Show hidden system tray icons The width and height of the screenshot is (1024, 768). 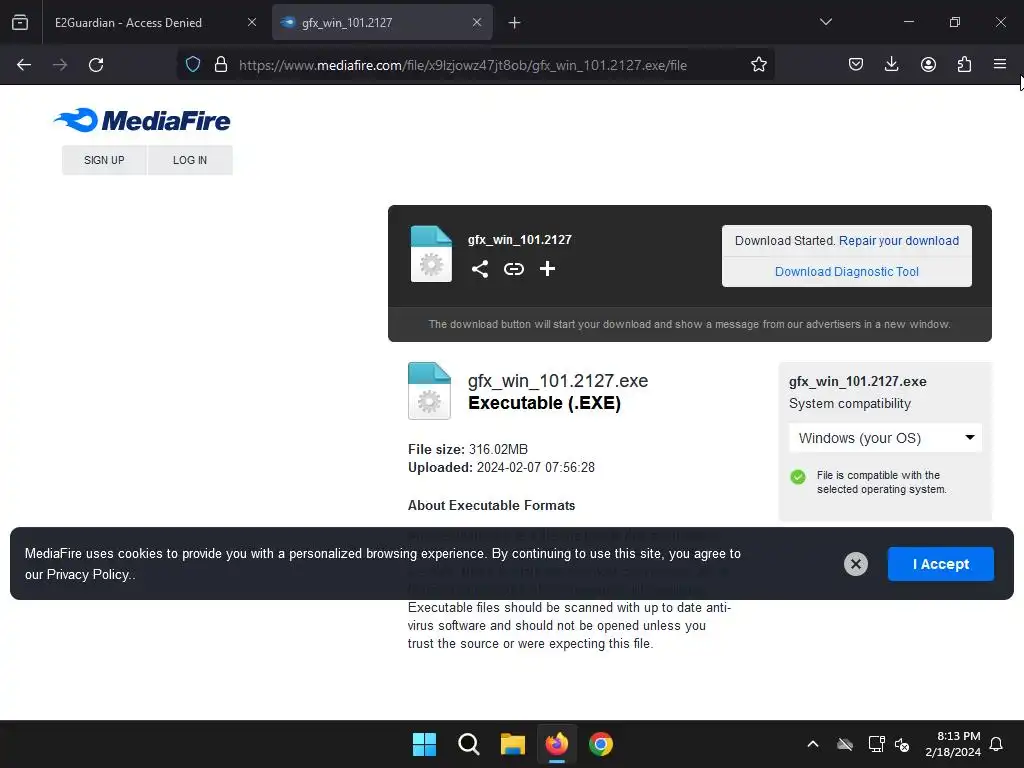point(812,744)
